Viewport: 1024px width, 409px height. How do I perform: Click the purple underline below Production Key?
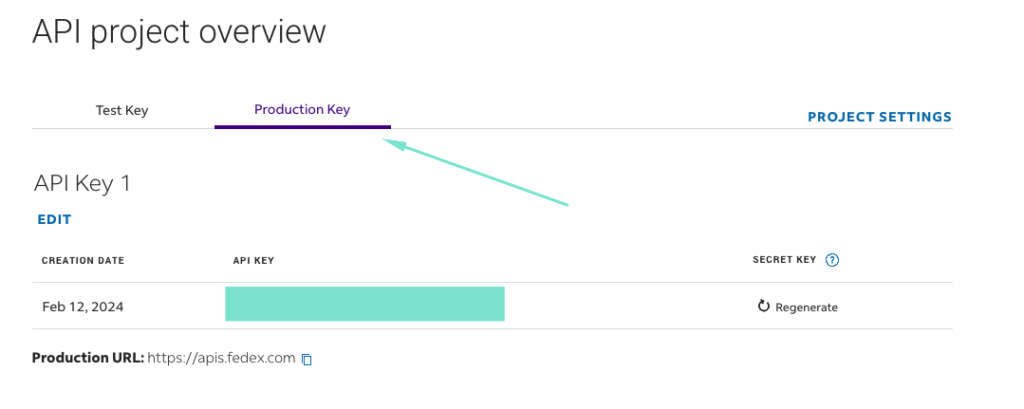[302, 127]
